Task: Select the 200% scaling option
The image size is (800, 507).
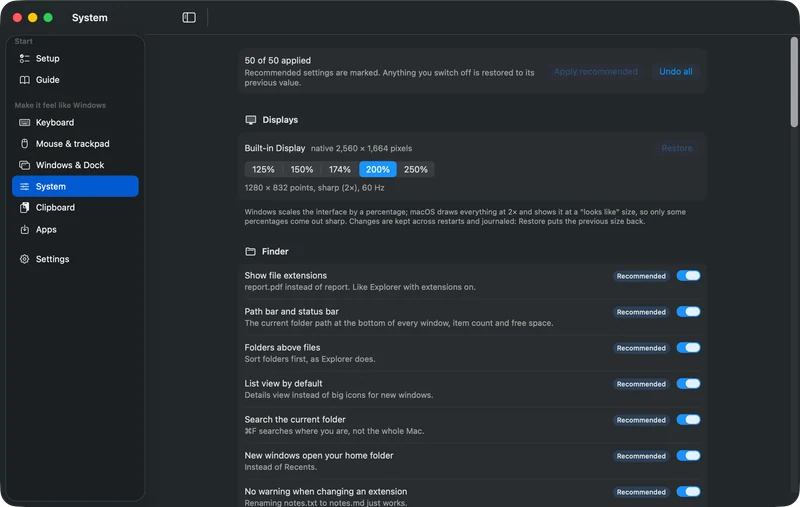Action: pos(378,169)
